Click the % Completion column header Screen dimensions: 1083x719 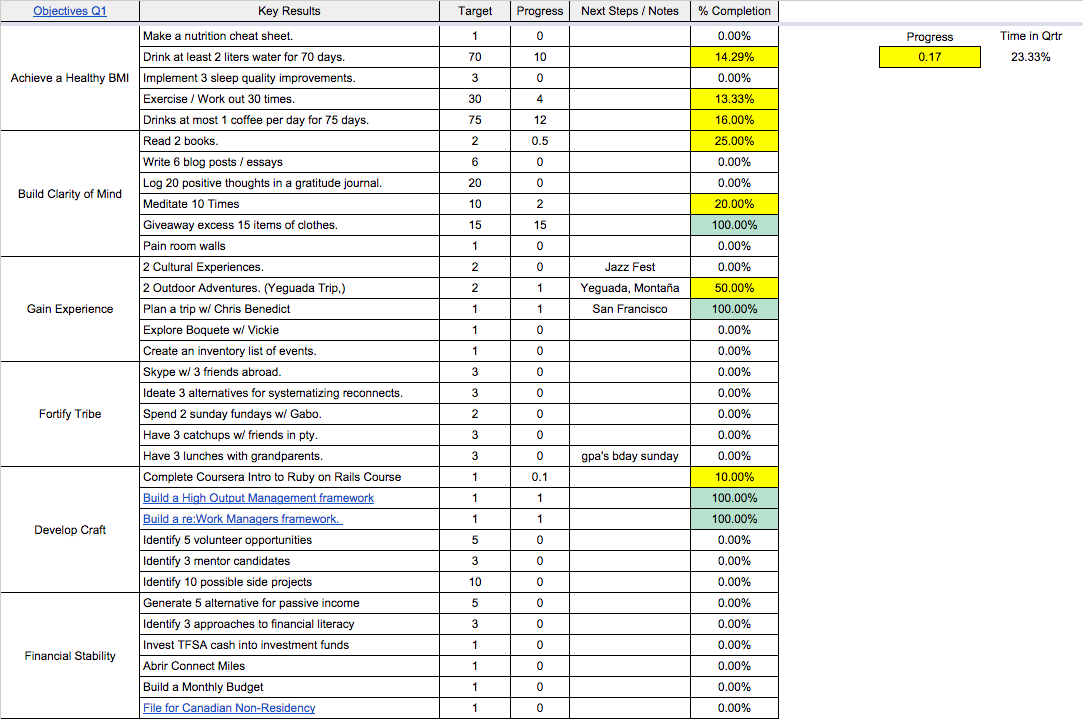[x=734, y=11]
